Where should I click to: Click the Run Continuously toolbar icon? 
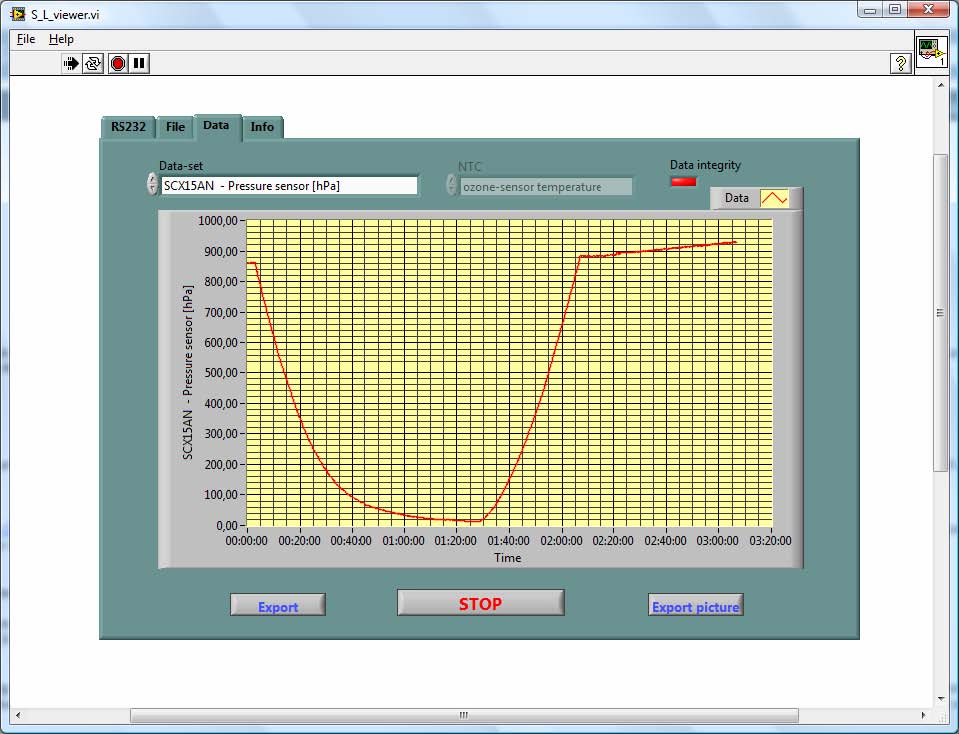(x=93, y=63)
